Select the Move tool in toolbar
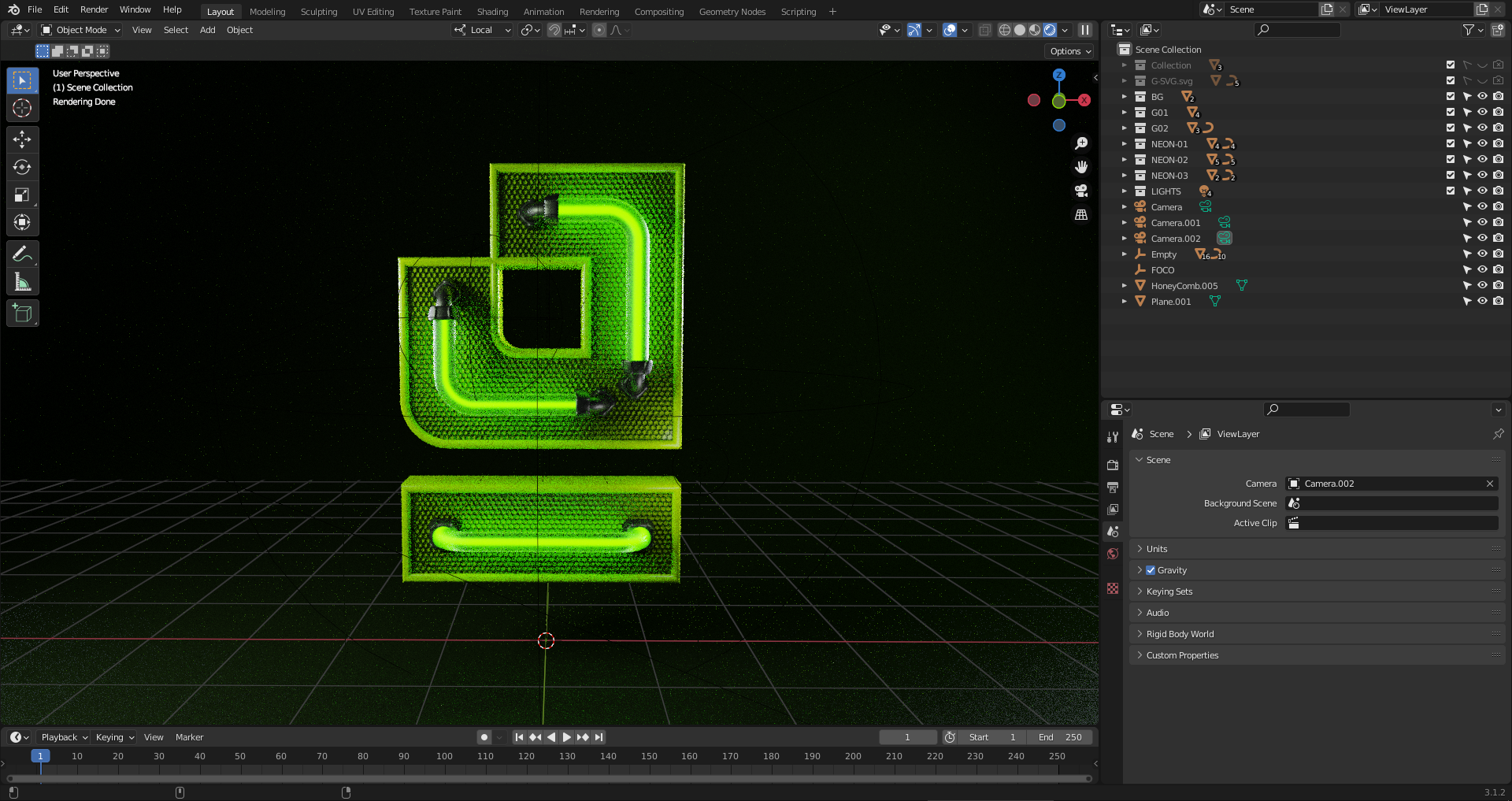 (x=22, y=139)
